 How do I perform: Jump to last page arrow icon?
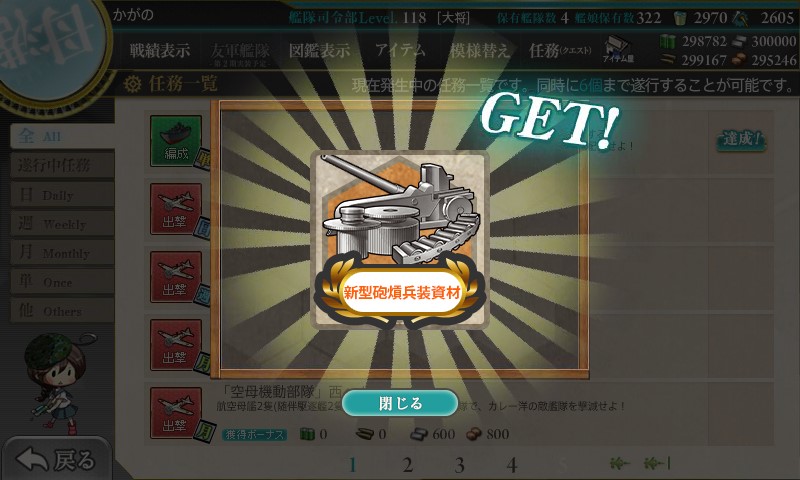657,463
